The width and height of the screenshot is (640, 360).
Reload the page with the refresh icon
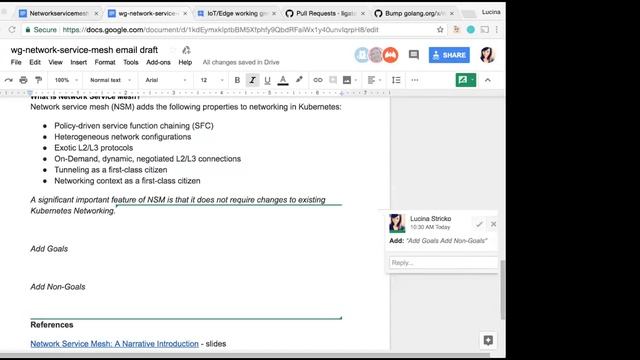pos(12,29)
